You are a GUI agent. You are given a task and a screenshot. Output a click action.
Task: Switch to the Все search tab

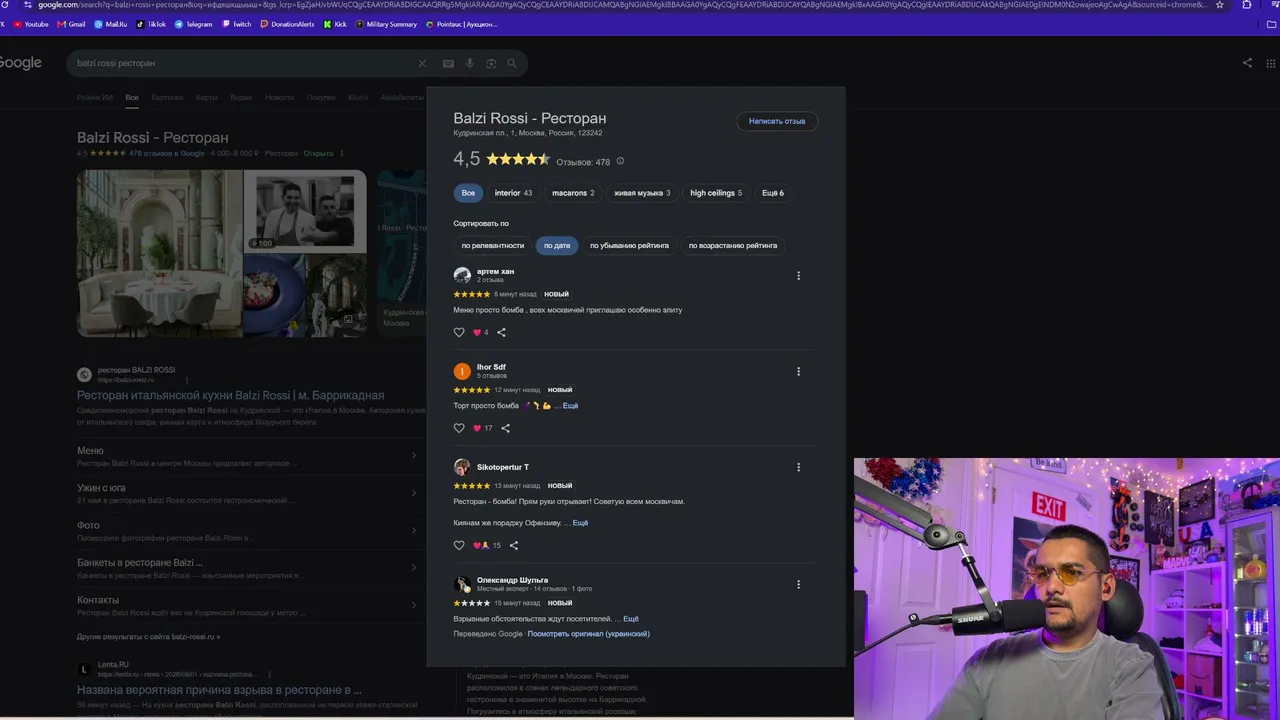[132, 98]
